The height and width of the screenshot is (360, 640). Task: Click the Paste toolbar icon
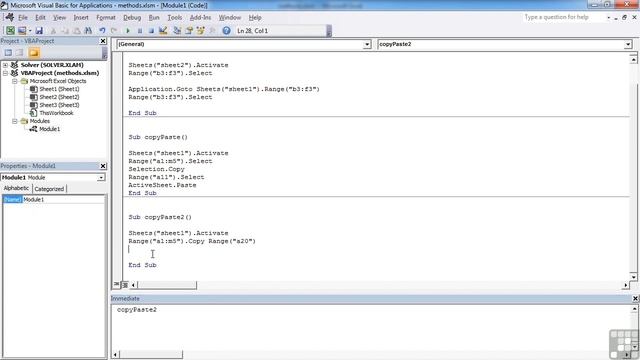(x=76, y=31)
